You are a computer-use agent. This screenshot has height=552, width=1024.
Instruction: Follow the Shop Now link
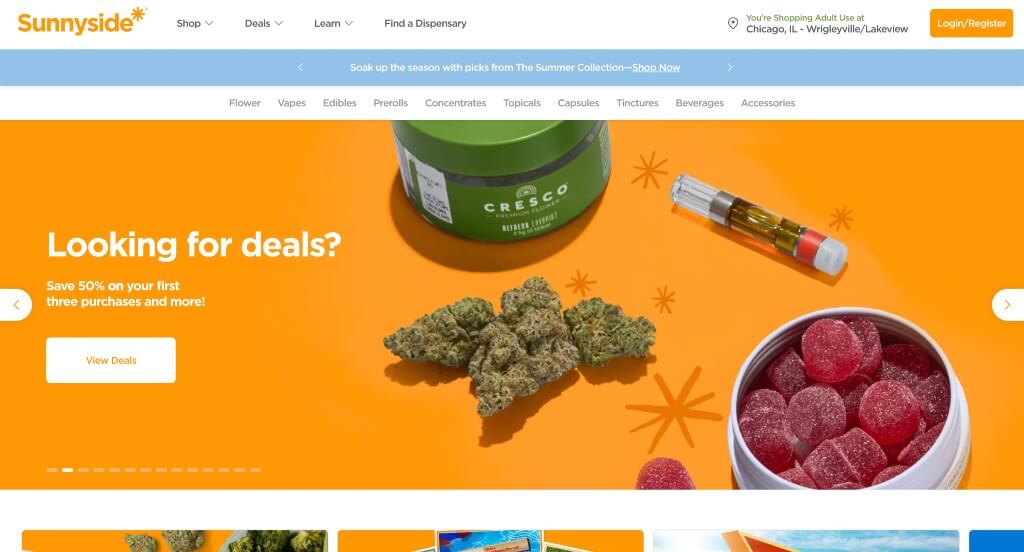click(x=656, y=67)
